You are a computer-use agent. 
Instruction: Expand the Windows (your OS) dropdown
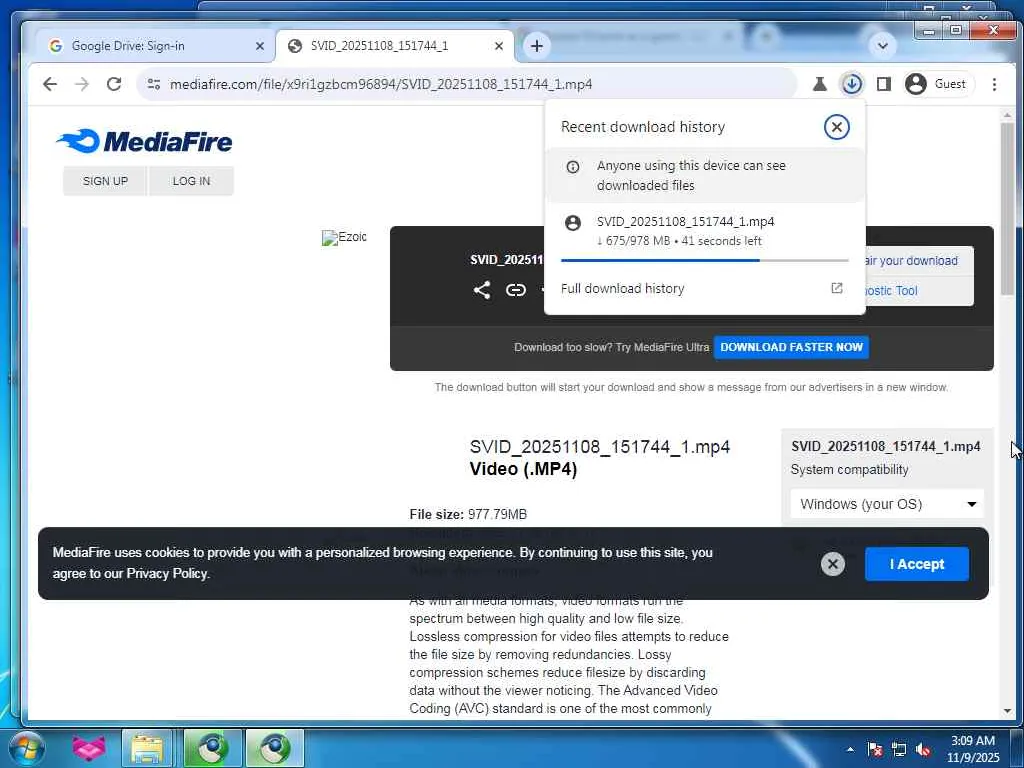point(887,504)
